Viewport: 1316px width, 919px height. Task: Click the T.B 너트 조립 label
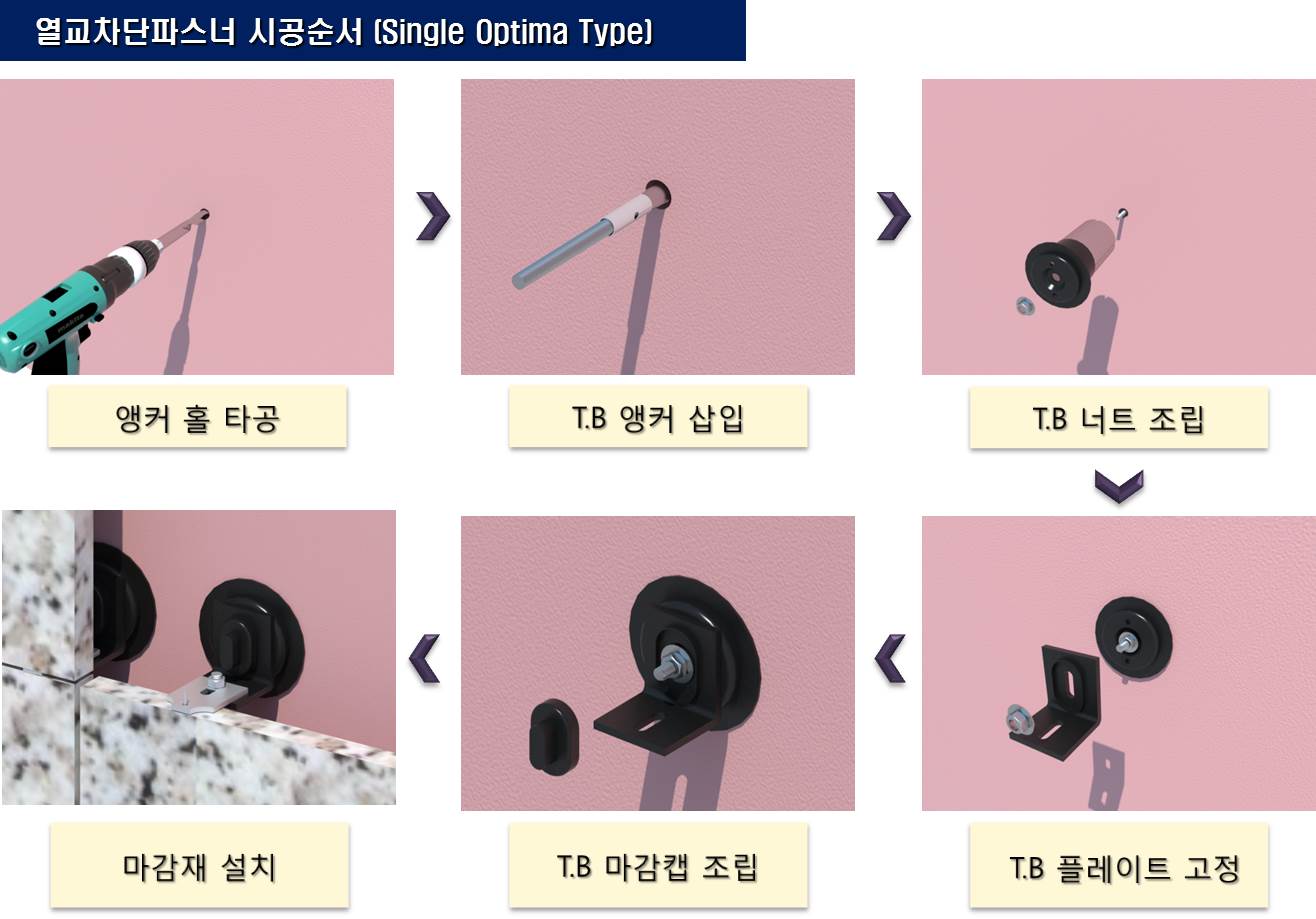pos(1118,418)
